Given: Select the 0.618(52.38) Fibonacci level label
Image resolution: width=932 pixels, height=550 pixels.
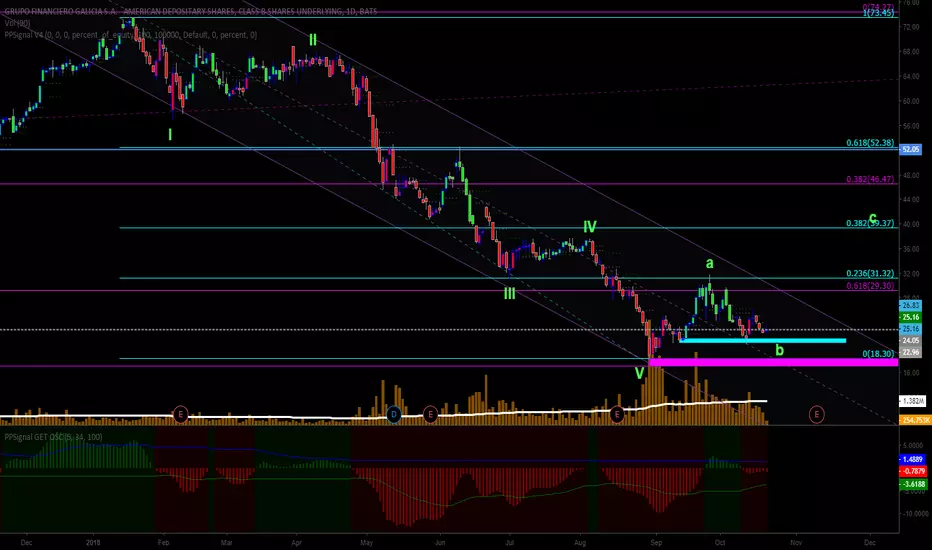Looking at the screenshot, I should (870, 143).
